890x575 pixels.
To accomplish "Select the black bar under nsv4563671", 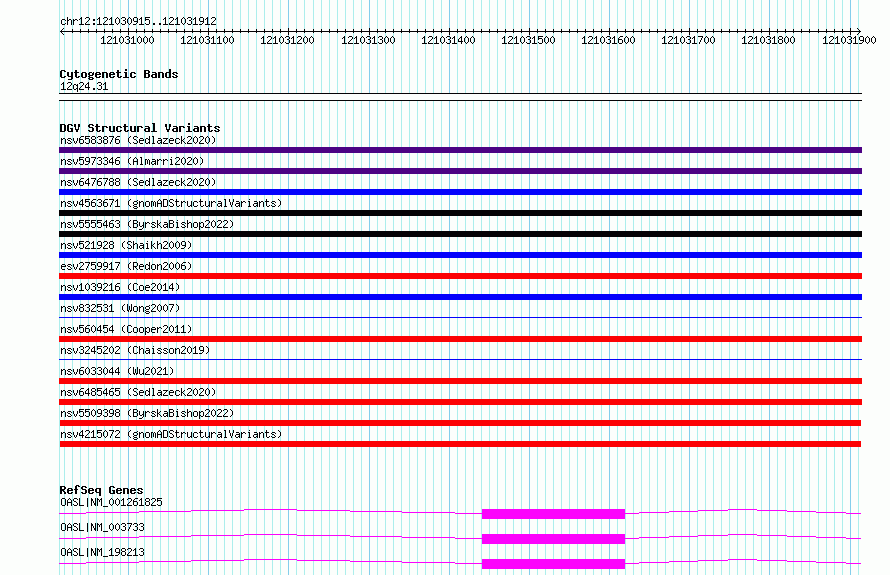I will click(460, 213).
